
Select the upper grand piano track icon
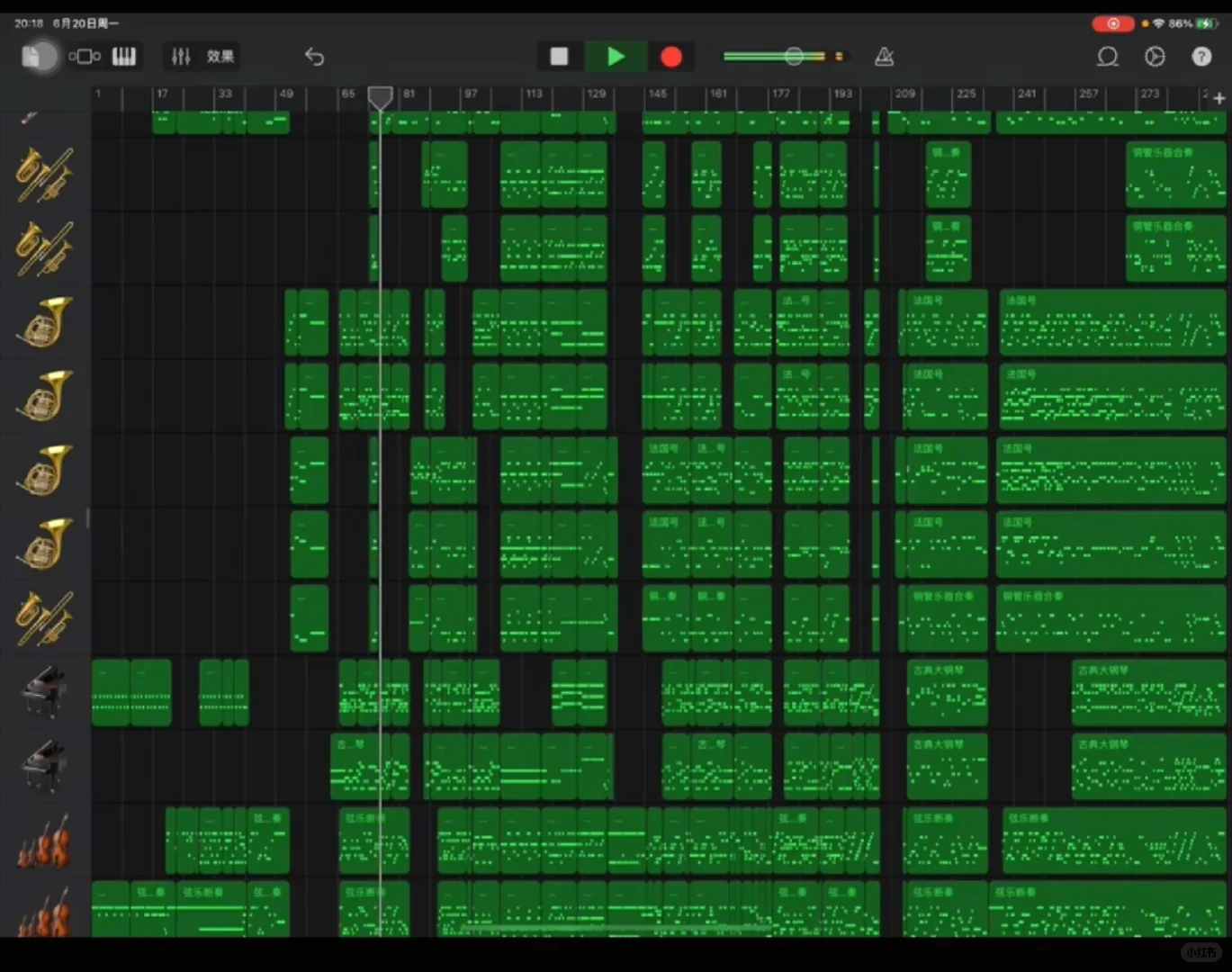(44, 692)
